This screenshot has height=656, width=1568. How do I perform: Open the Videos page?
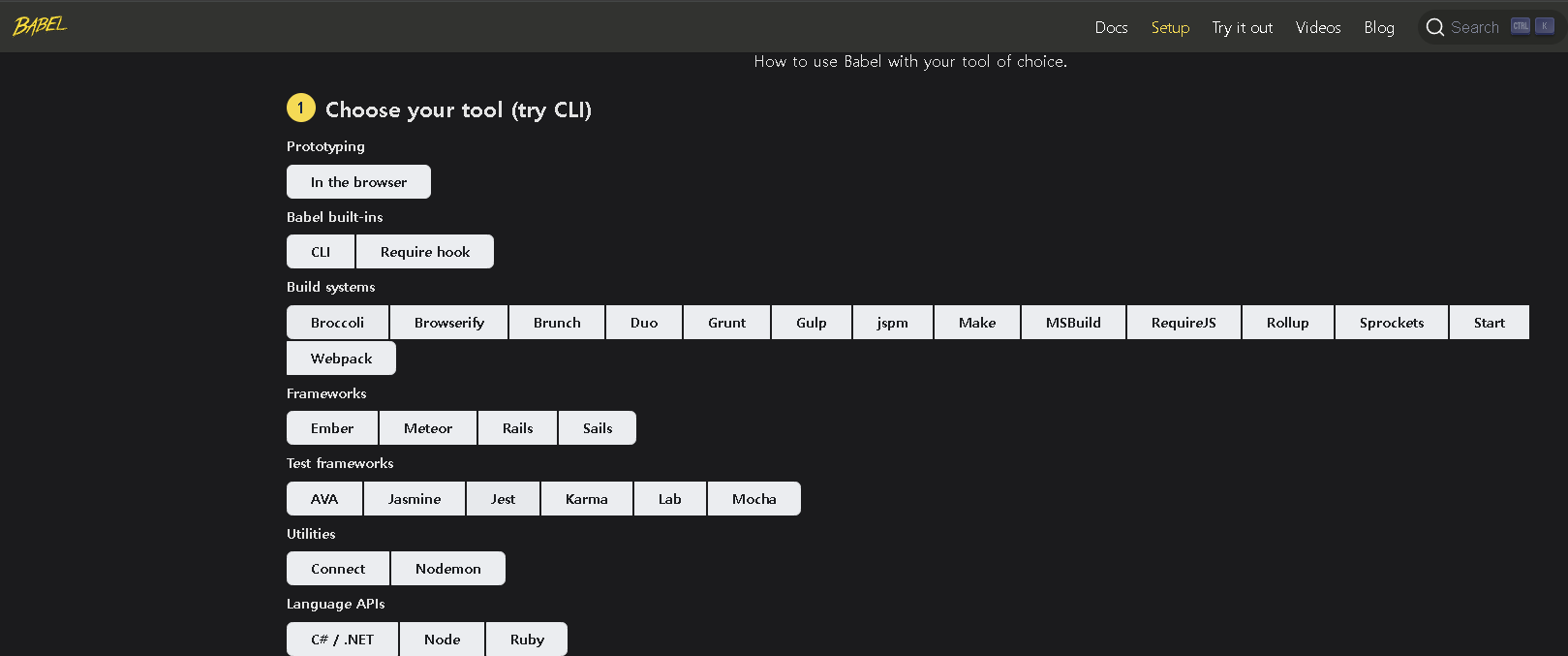point(1318,27)
